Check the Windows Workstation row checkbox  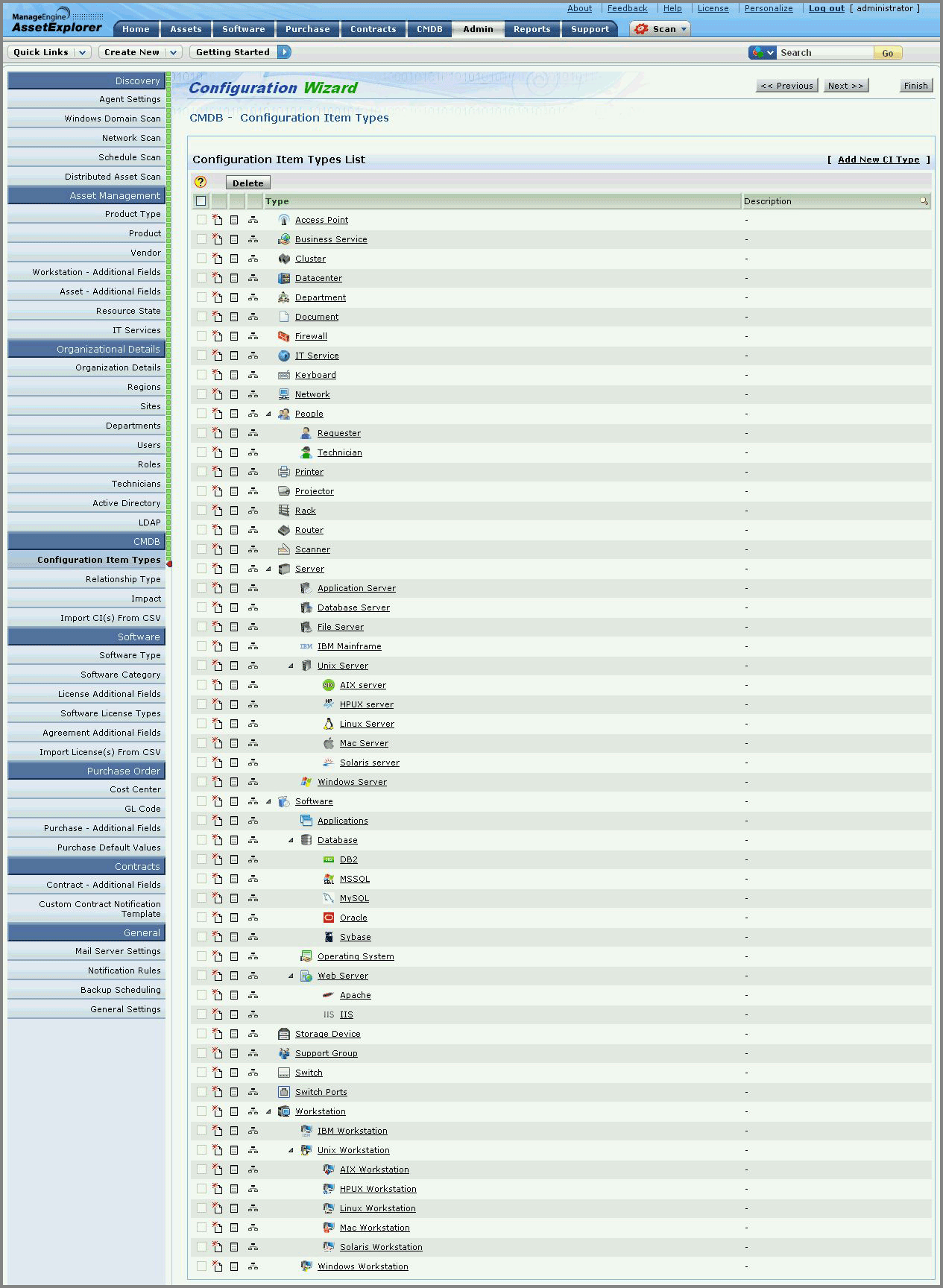(x=201, y=1266)
